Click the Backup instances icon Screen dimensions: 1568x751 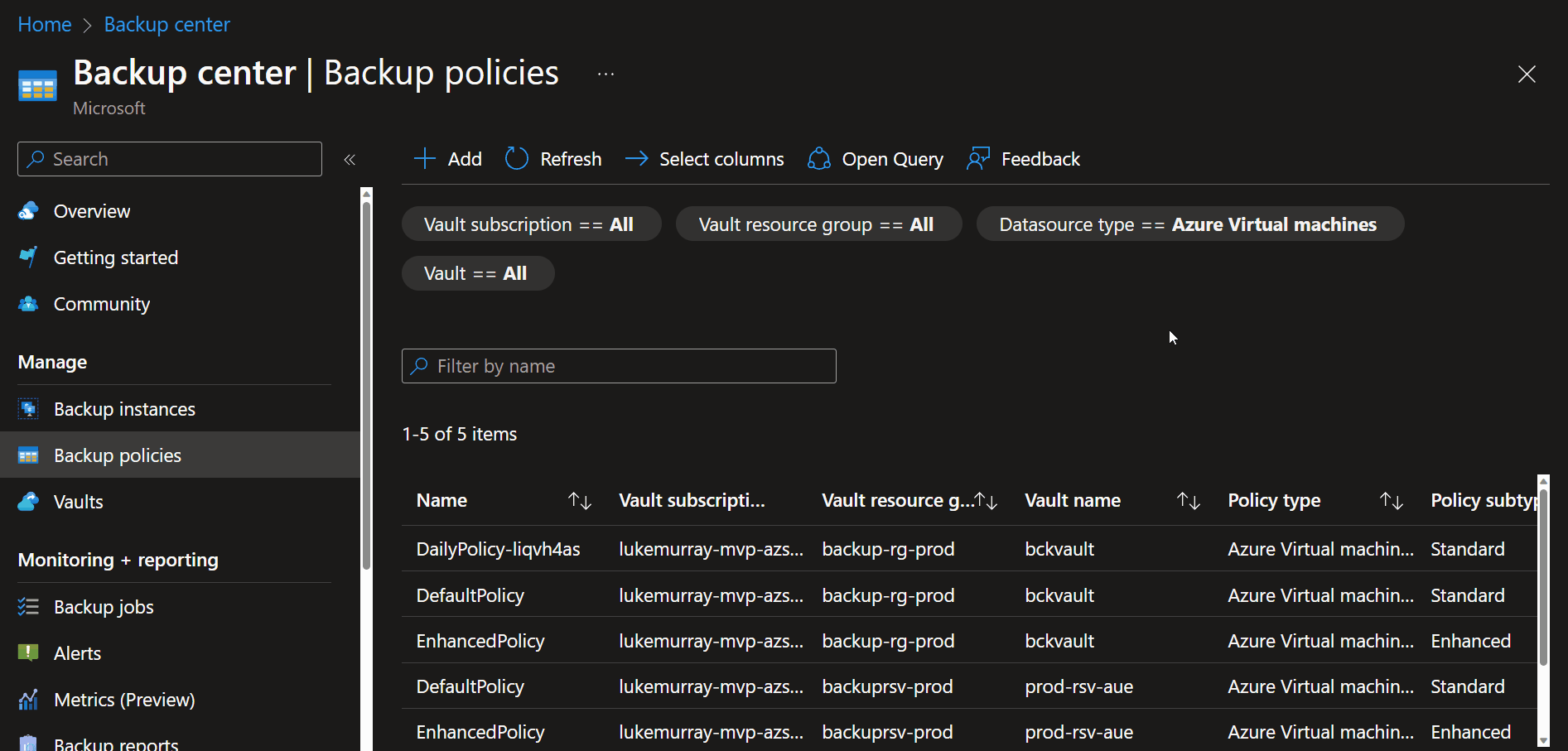(x=28, y=409)
